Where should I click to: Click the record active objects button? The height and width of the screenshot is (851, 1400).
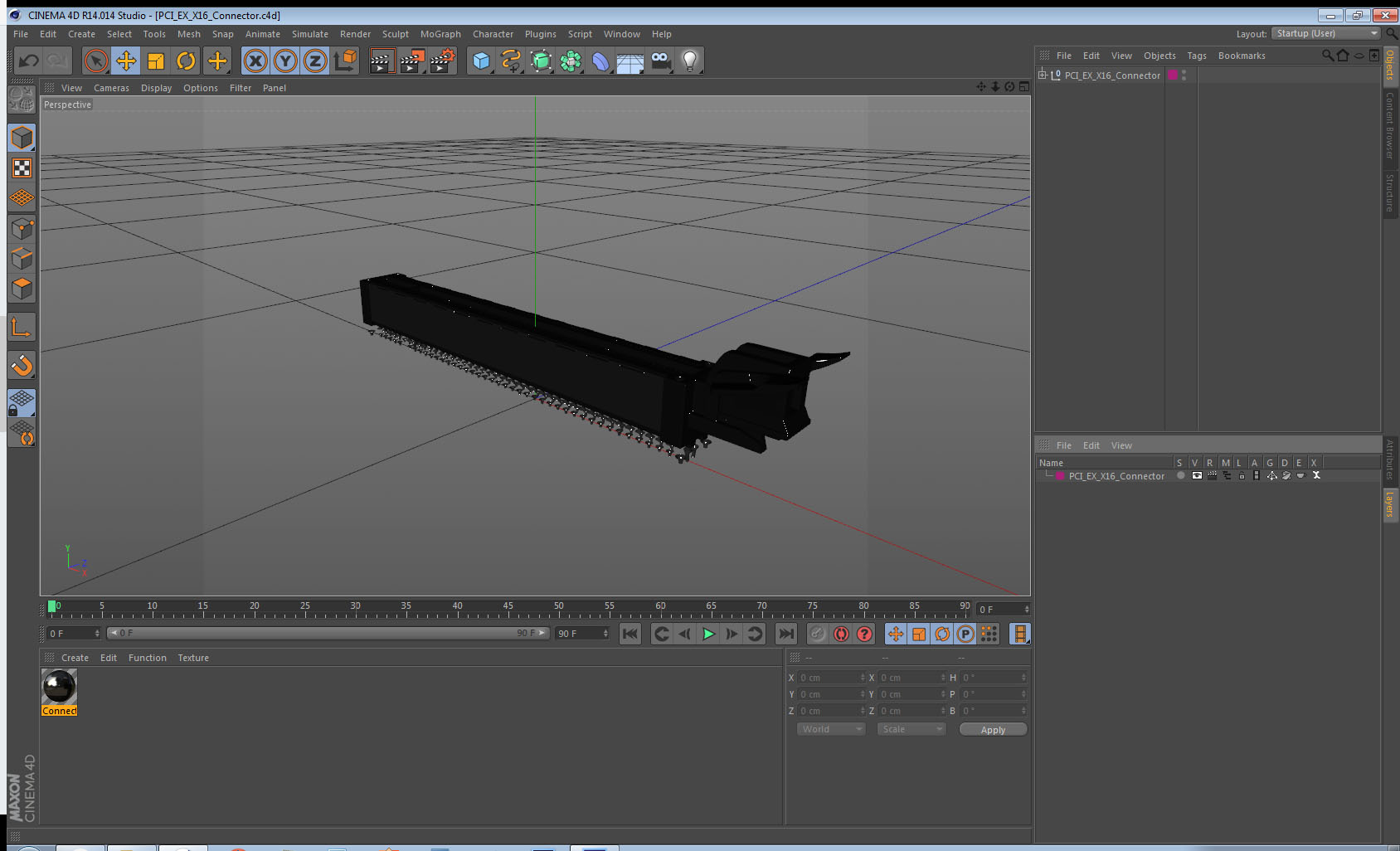pos(818,634)
